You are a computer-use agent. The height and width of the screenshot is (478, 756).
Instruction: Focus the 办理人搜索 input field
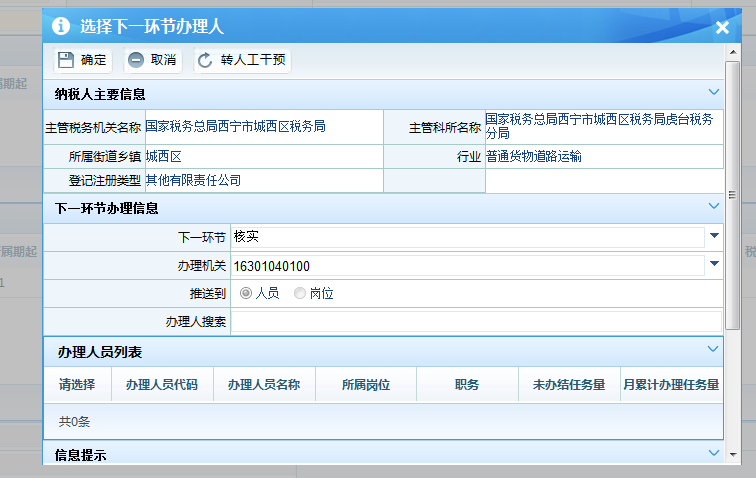476,322
